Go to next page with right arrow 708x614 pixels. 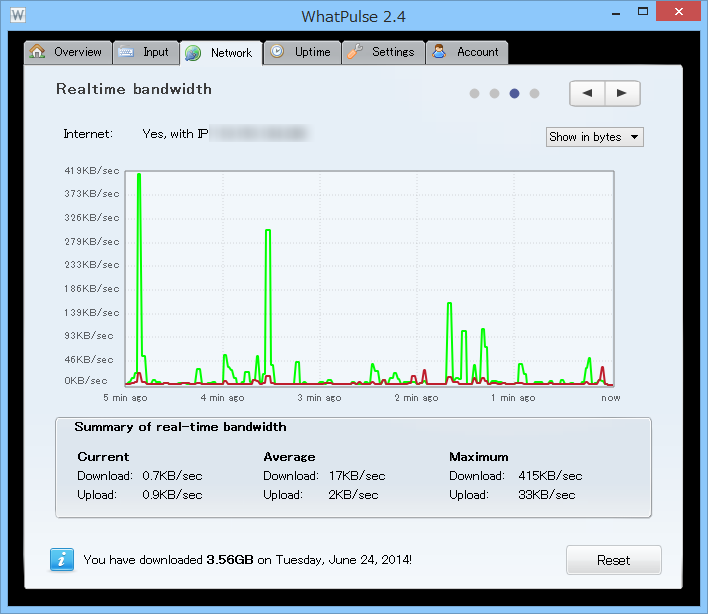point(622,93)
